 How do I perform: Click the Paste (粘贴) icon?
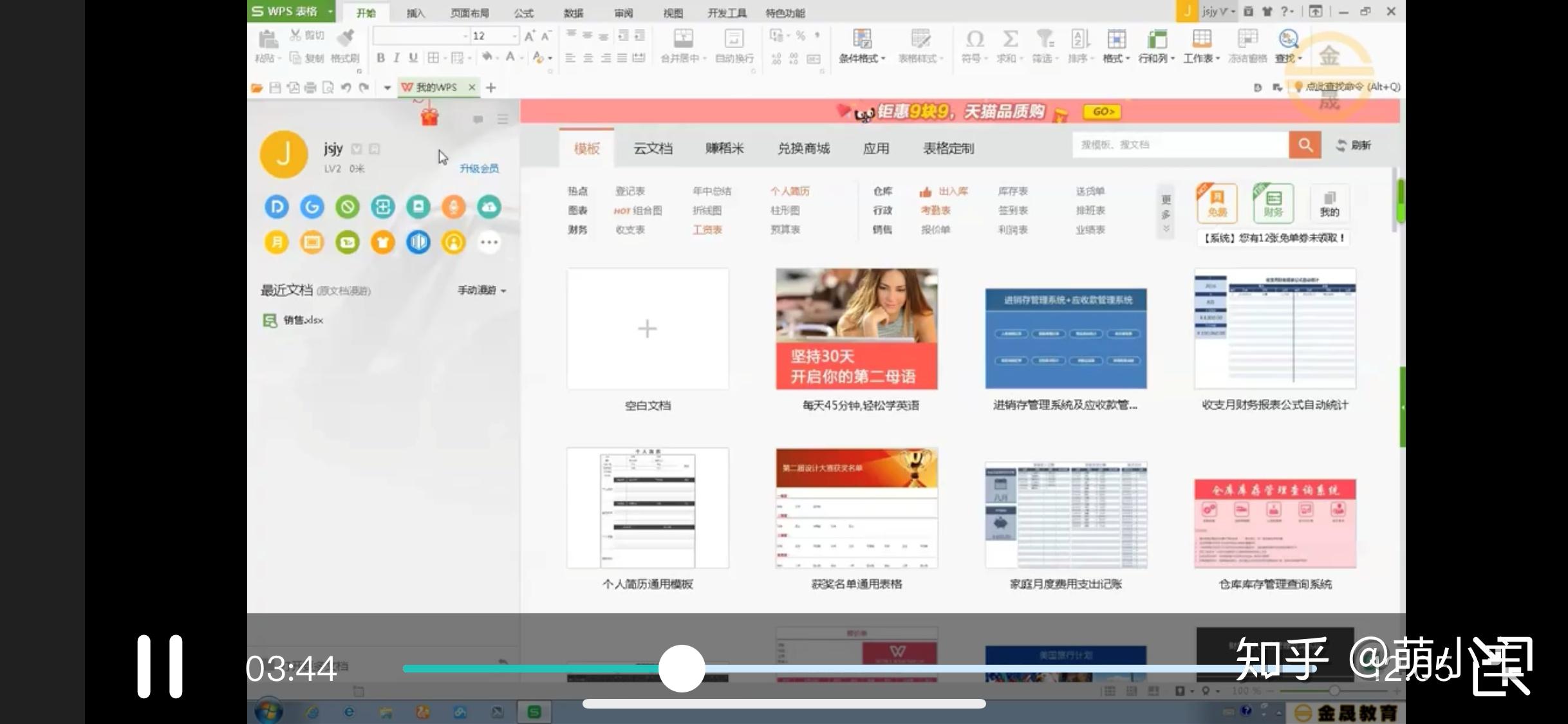[x=268, y=40]
